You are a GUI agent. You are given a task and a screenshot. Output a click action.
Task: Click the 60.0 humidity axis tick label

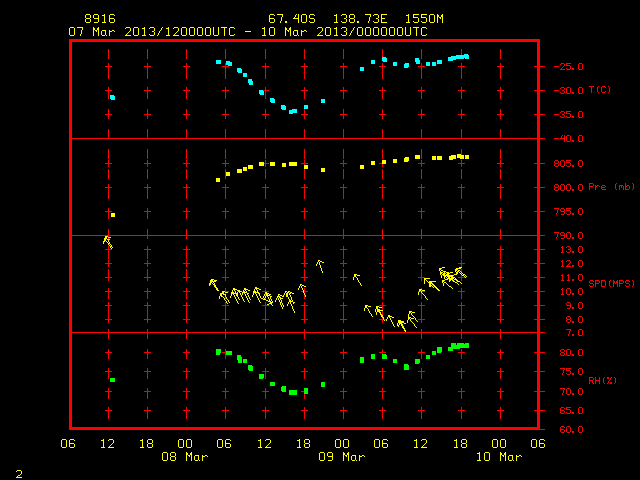tap(571, 429)
